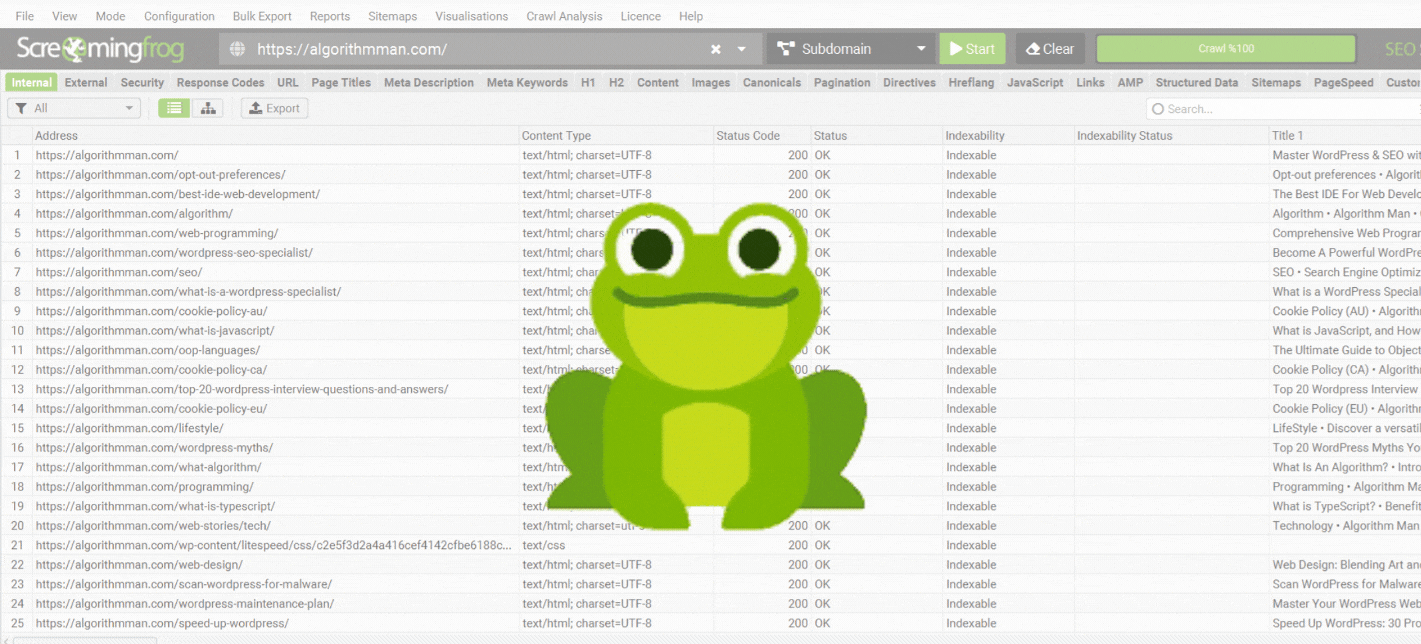Open the Crawl Analysis menu
The width and height of the screenshot is (1421, 644).
[564, 16]
